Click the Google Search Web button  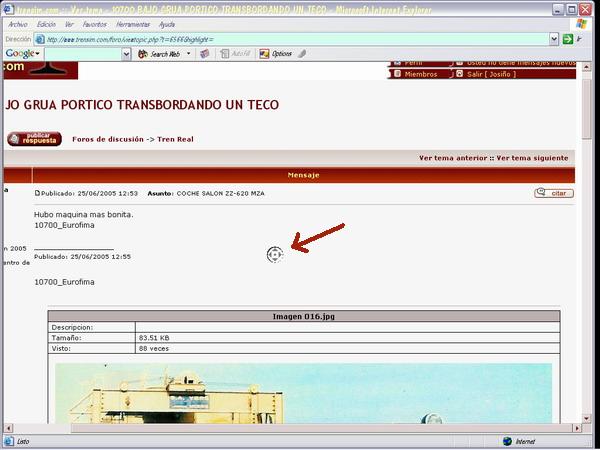[158, 54]
